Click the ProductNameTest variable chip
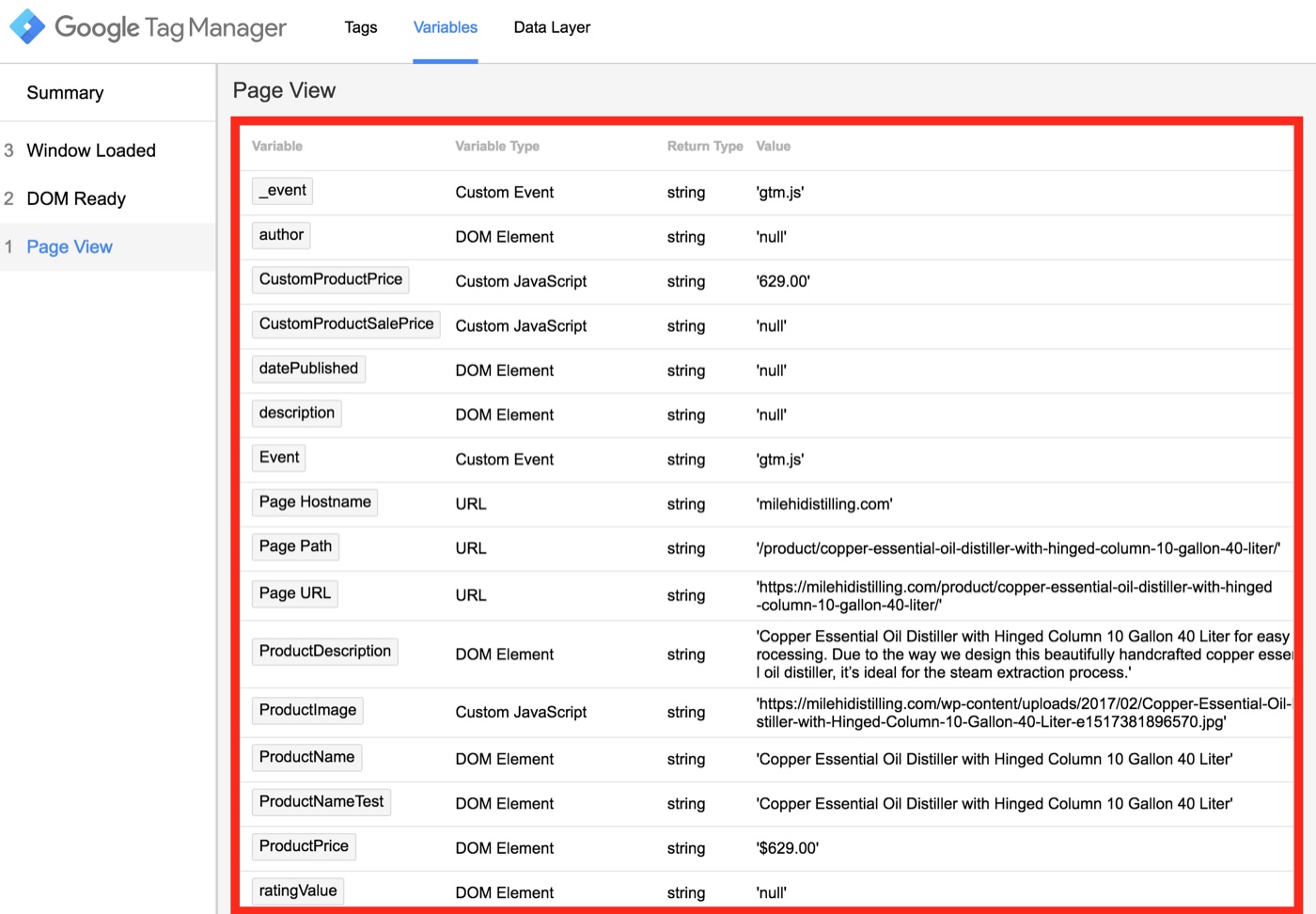Screen dimensions: 1316x914 pyautogui.click(x=321, y=801)
